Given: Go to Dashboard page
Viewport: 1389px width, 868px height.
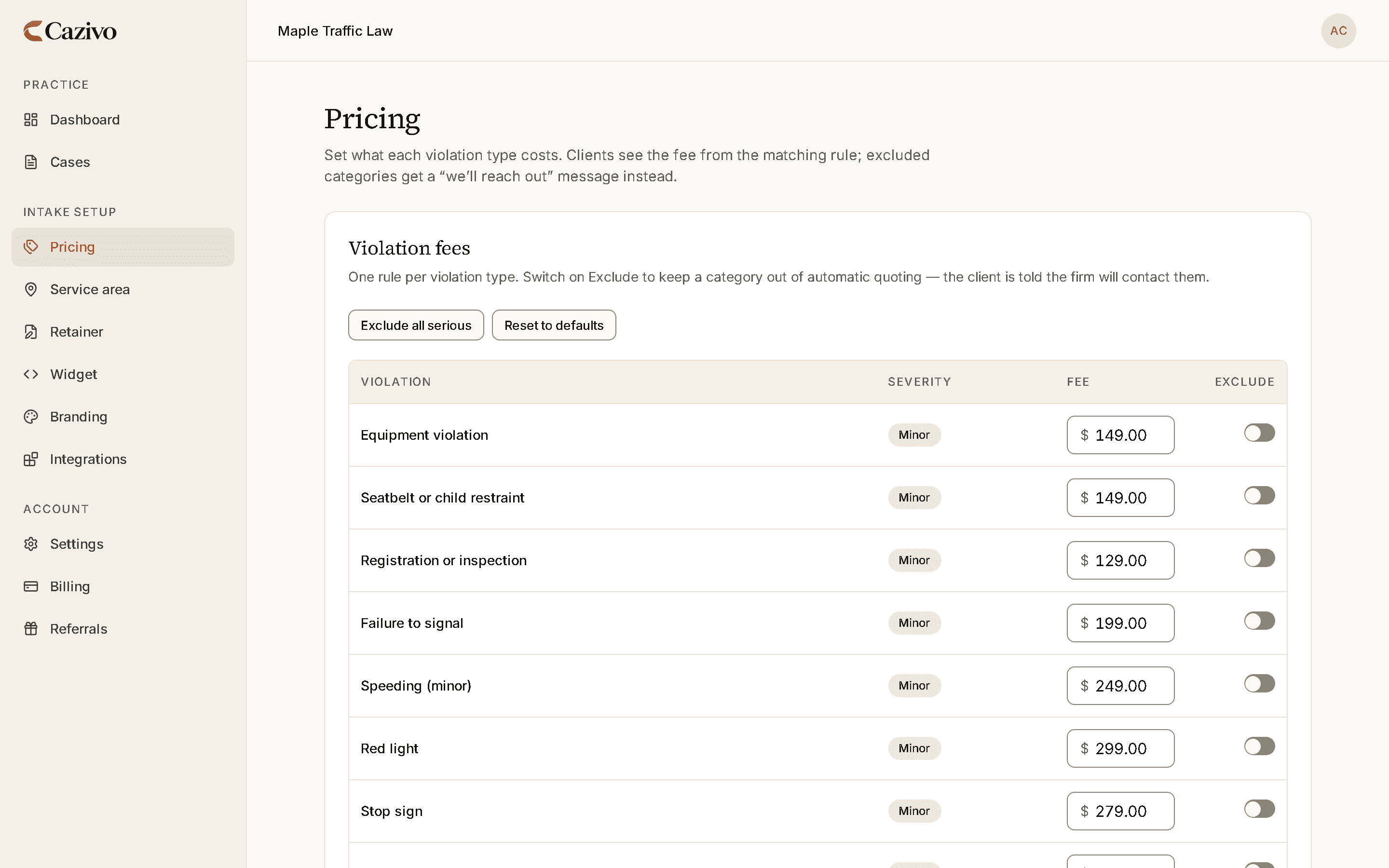Looking at the screenshot, I should click(x=123, y=120).
